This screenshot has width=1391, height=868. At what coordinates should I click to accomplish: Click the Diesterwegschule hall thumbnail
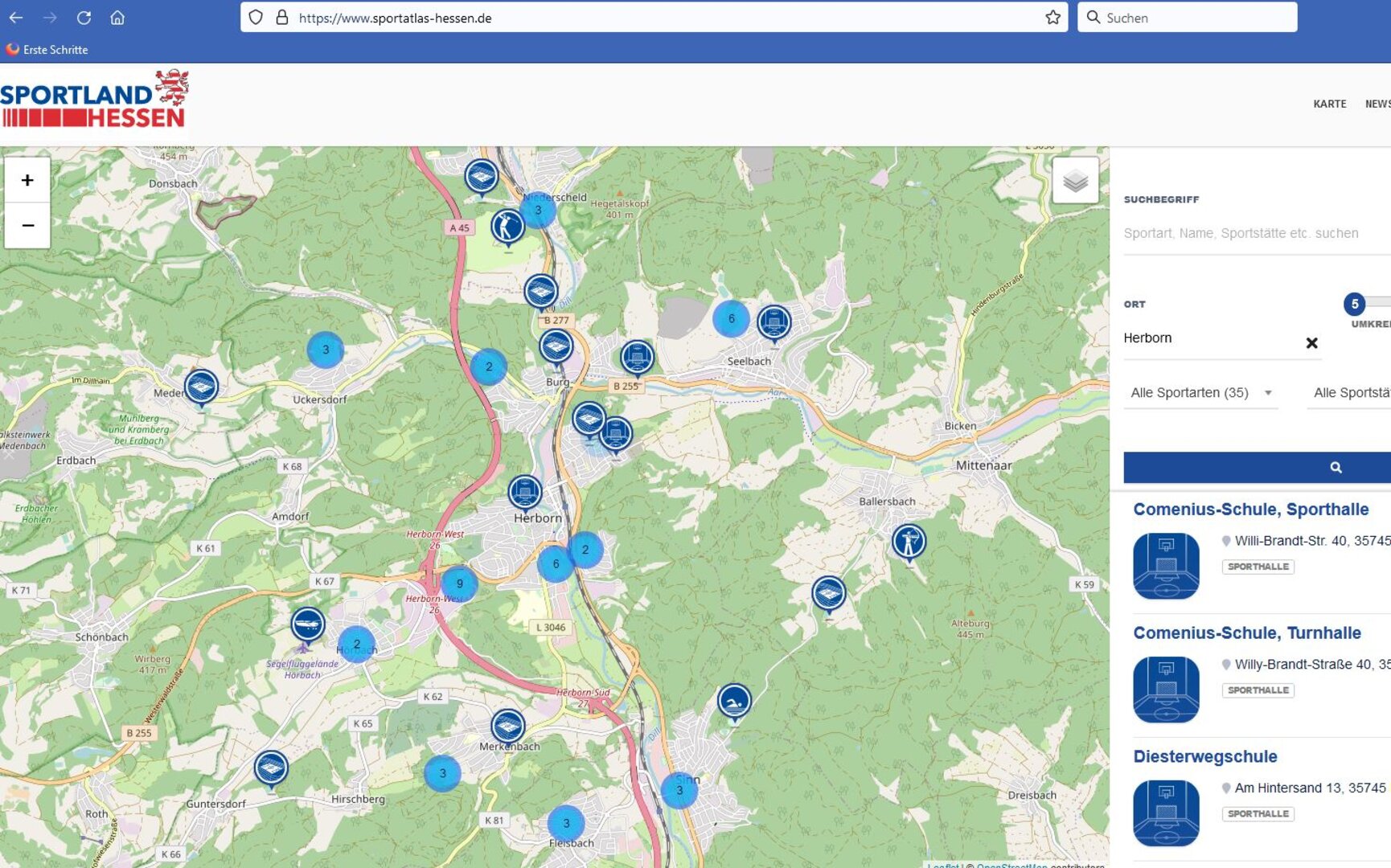(1166, 813)
